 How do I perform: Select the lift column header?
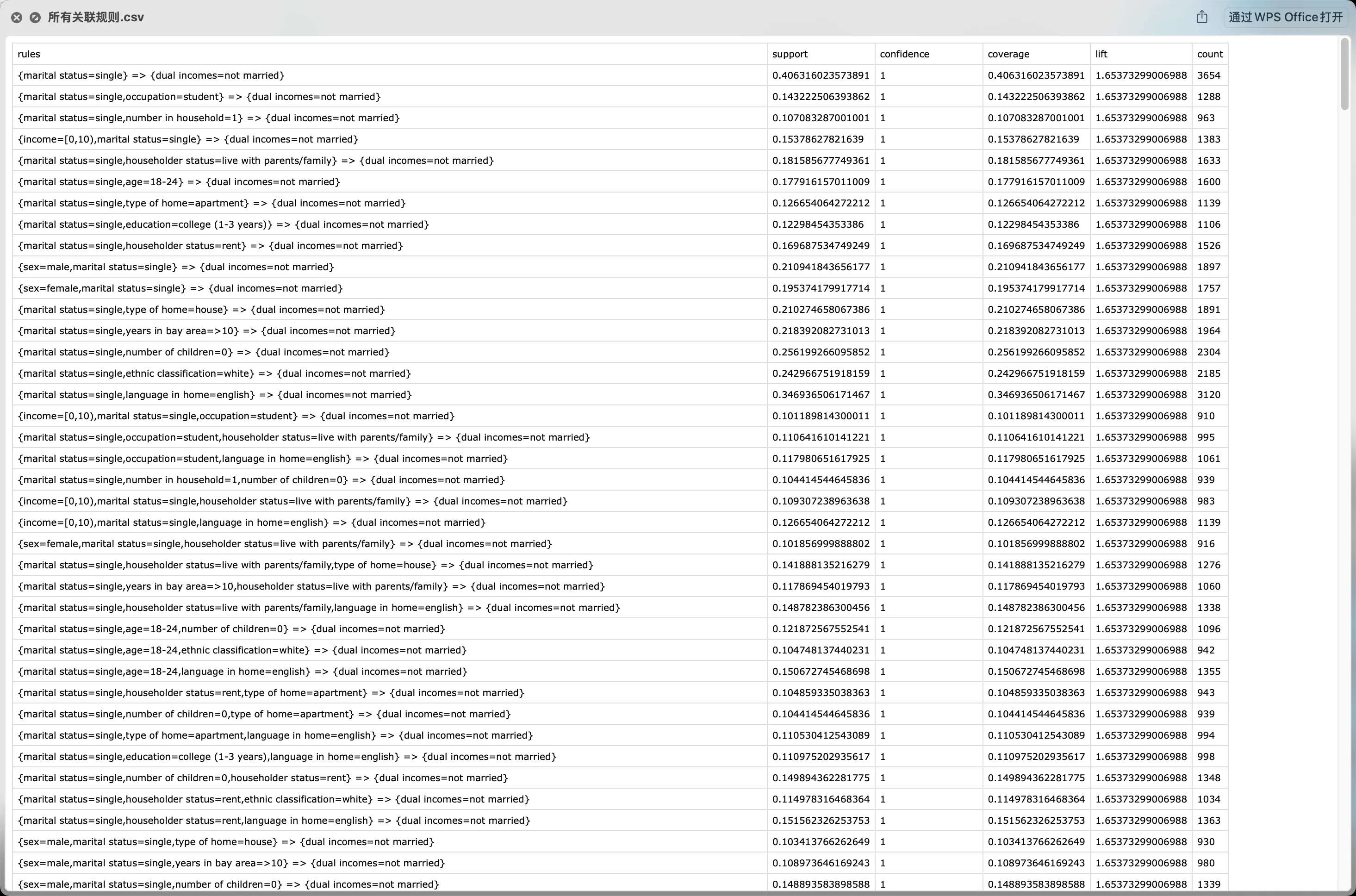(x=1101, y=54)
